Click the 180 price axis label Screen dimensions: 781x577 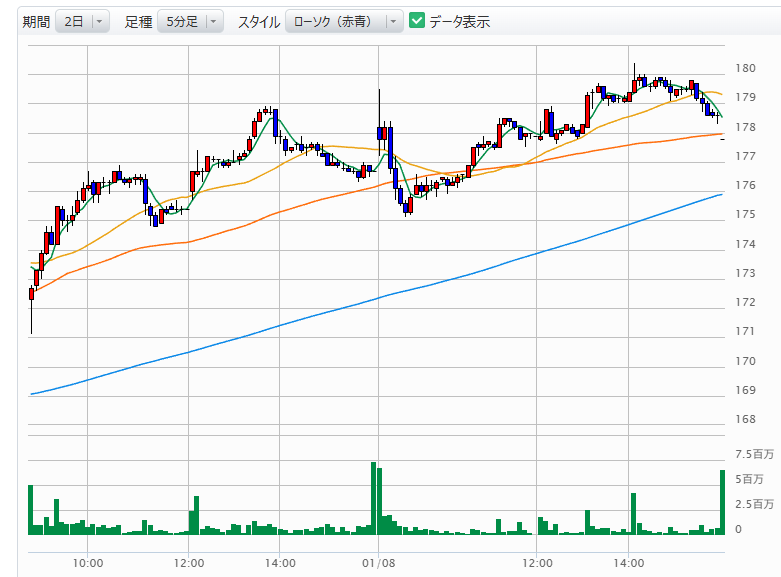click(744, 68)
